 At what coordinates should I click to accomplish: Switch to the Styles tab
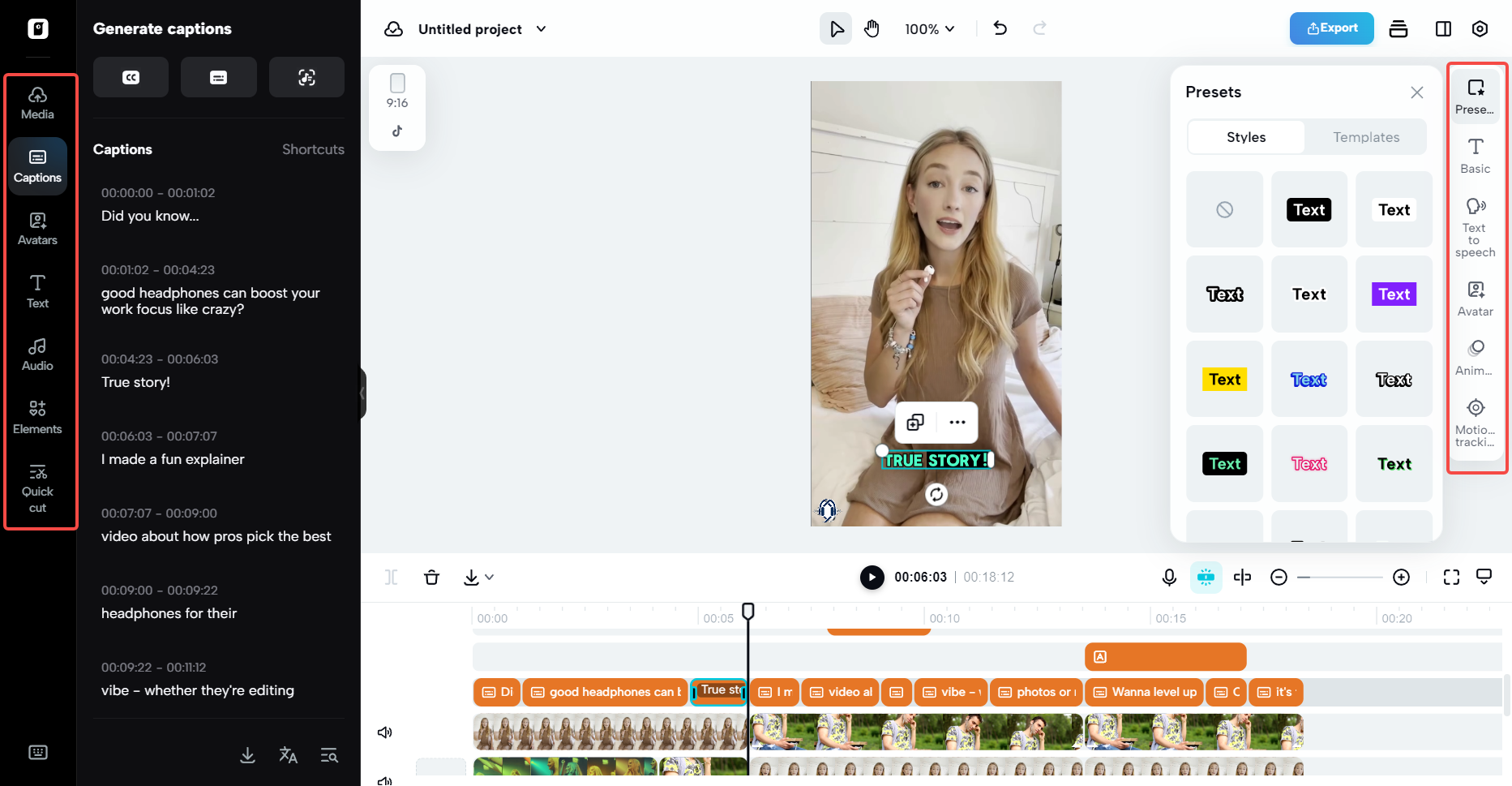pyautogui.click(x=1245, y=136)
